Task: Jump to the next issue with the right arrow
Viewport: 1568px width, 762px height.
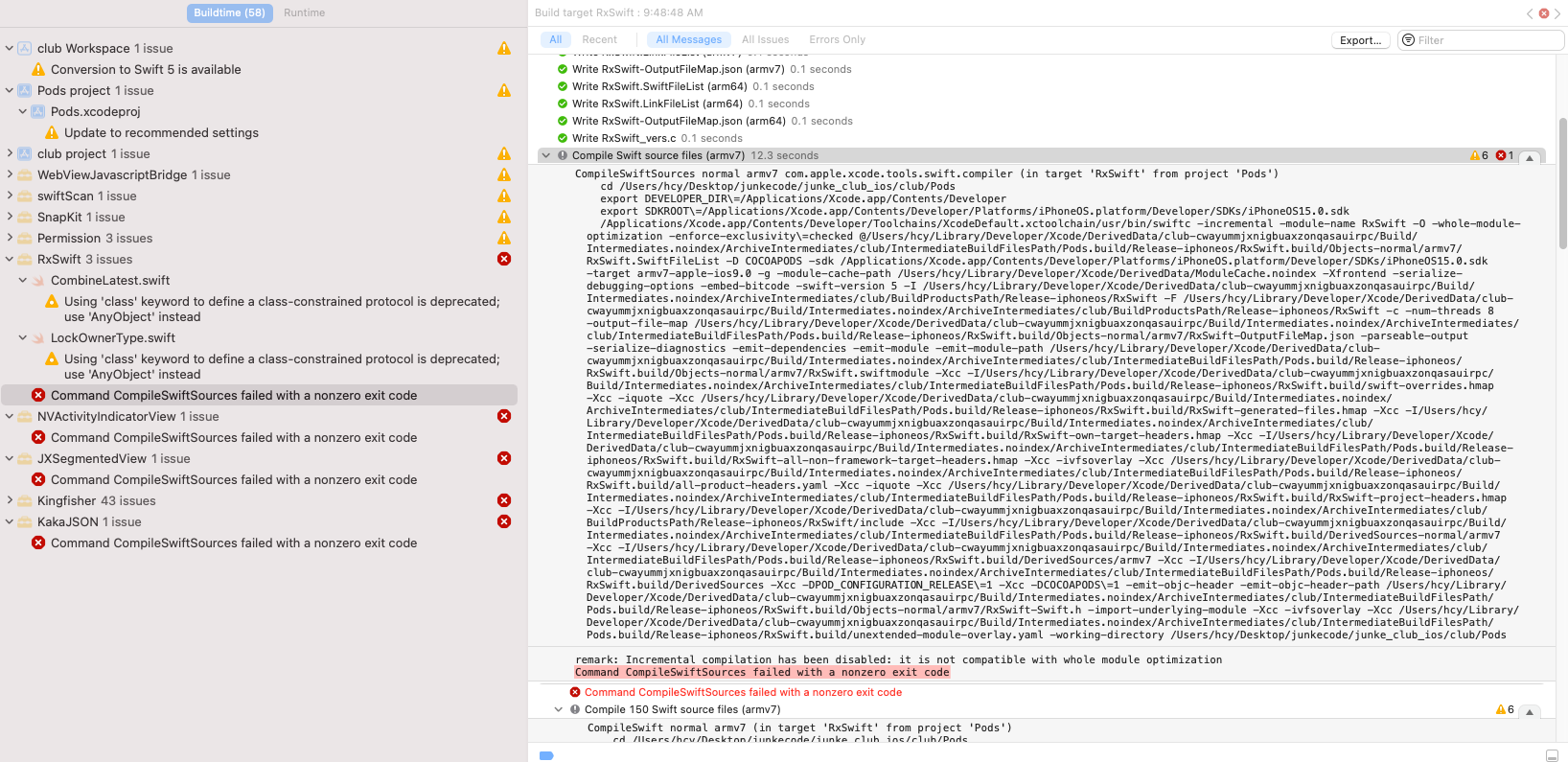Action: (1557, 13)
